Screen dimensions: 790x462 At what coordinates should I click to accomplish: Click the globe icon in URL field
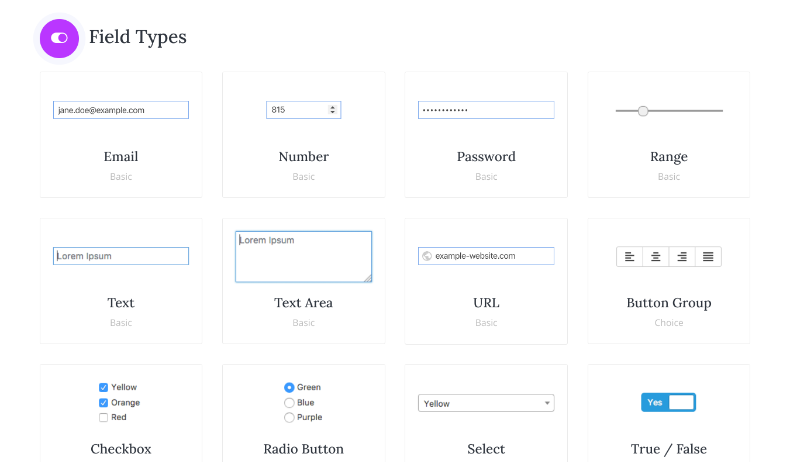[427, 256]
